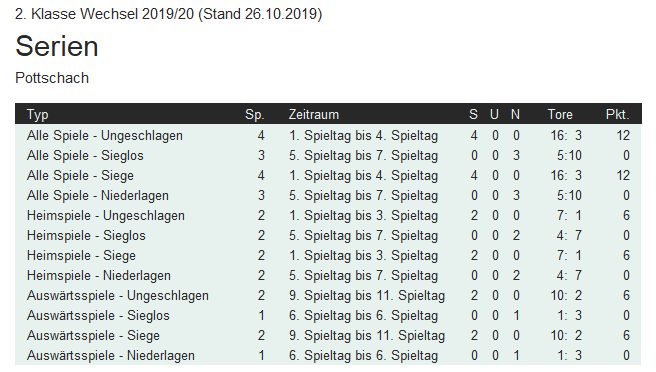Image resolution: width=656 pixels, height=372 pixels.
Task: Click the Serien page heading
Action: 57,46
